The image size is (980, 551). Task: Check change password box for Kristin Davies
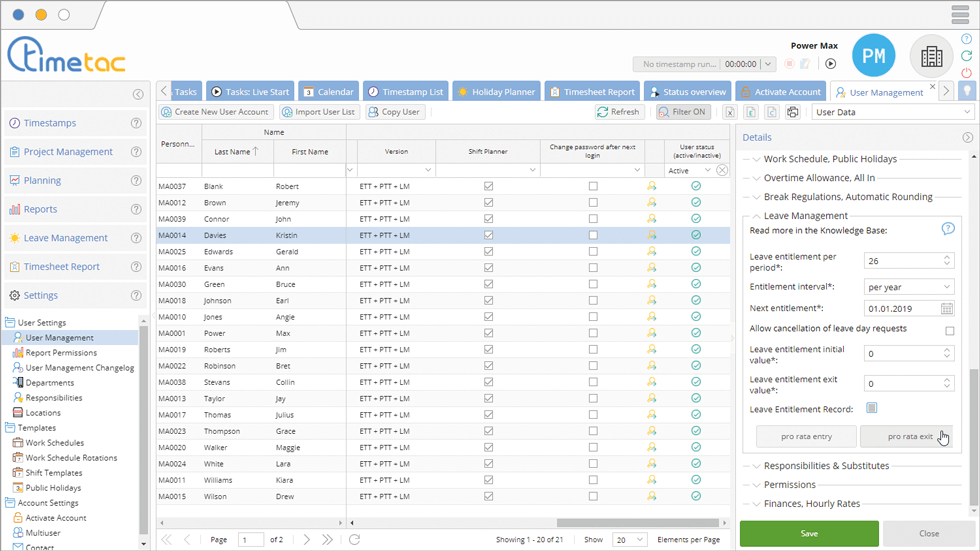(593, 235)
